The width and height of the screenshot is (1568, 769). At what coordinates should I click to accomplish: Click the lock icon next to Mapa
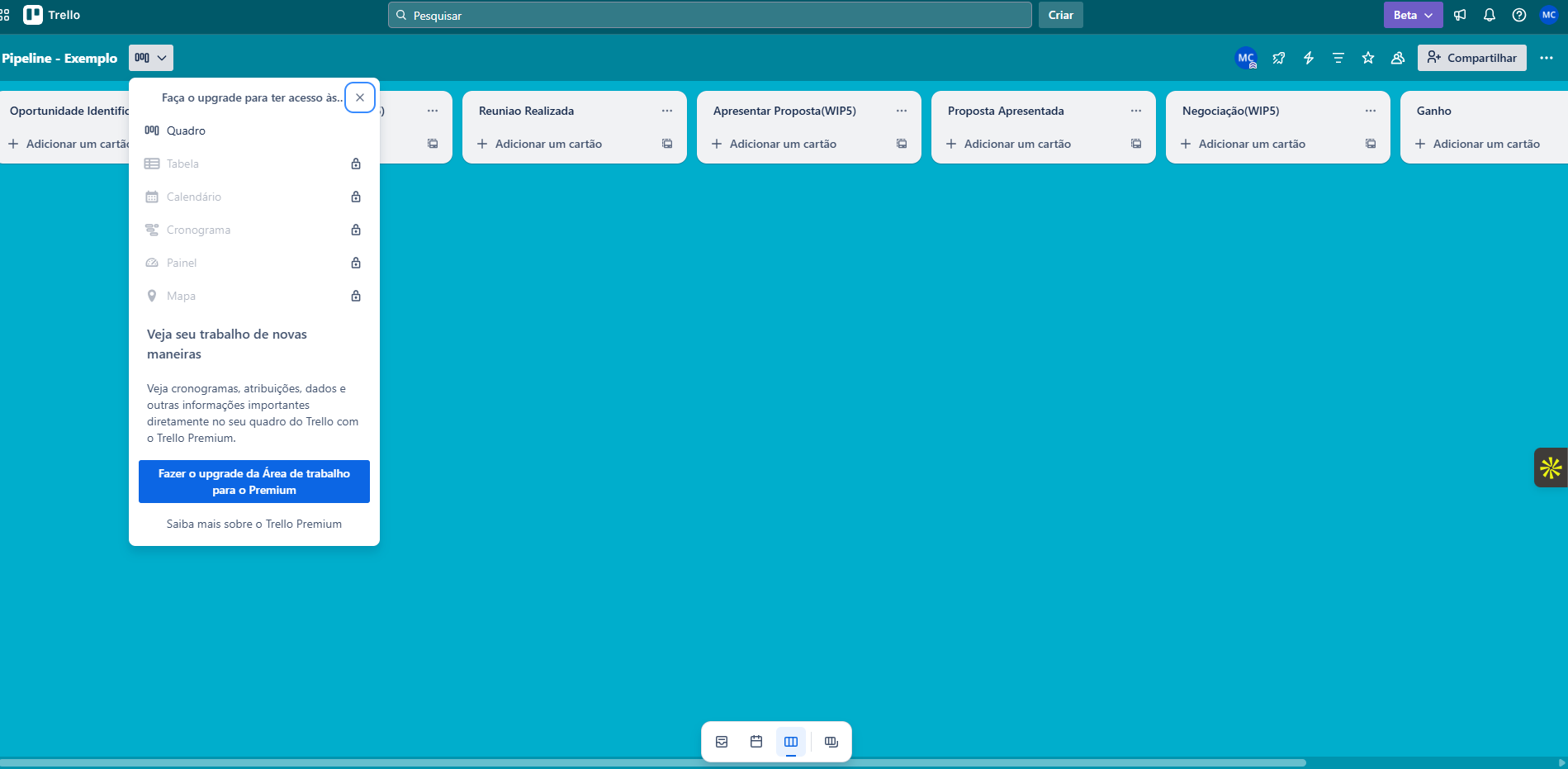click(356, 296)
